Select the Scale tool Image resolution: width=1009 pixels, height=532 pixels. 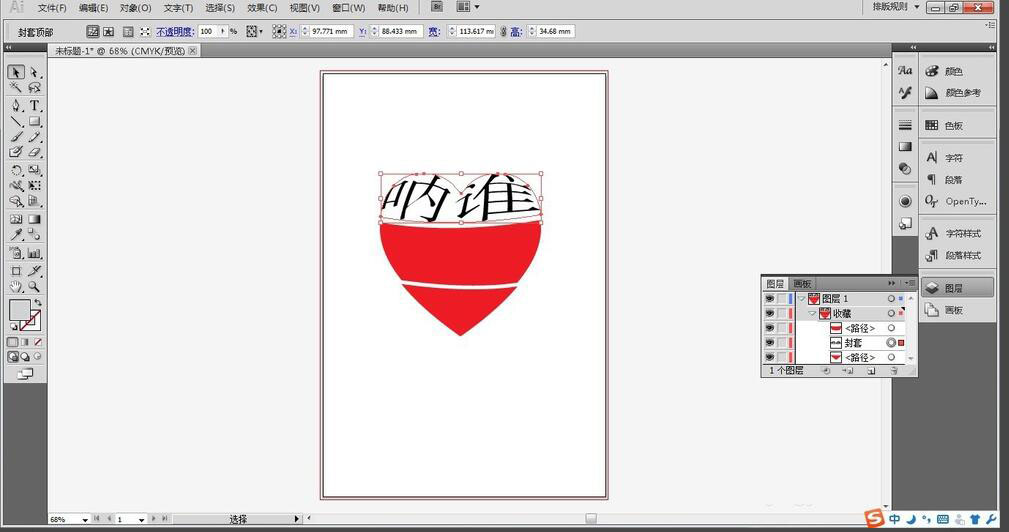click(x=34, y=170)
